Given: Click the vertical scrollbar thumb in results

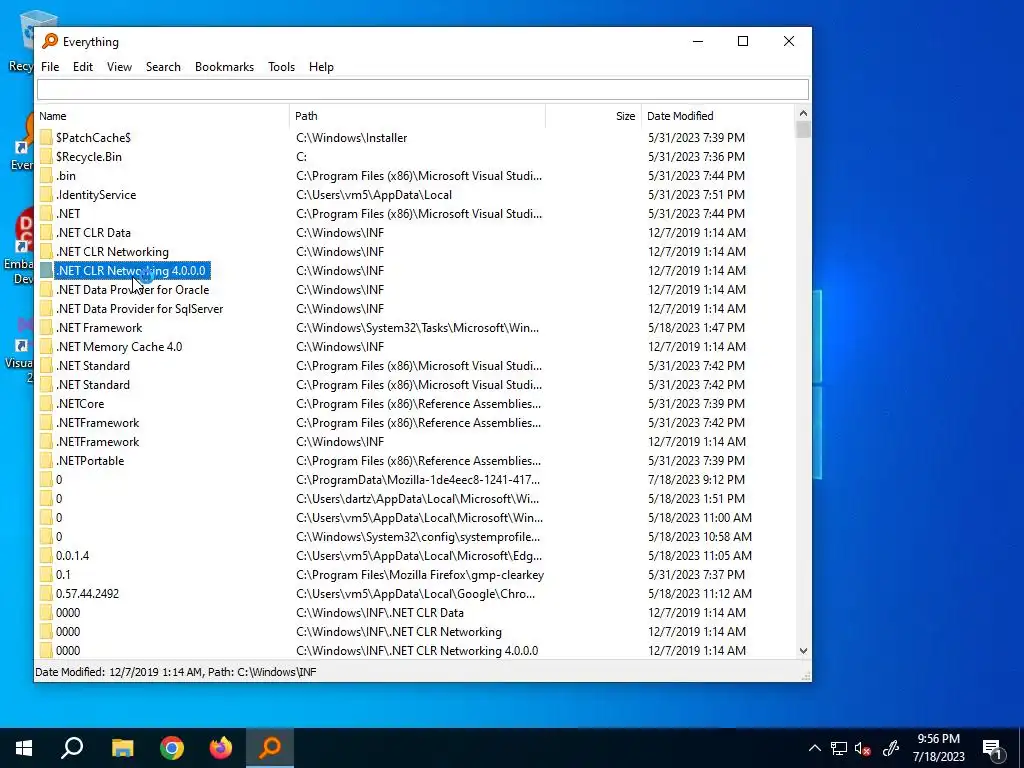Looking at the screenshot, I should point(803,129).
